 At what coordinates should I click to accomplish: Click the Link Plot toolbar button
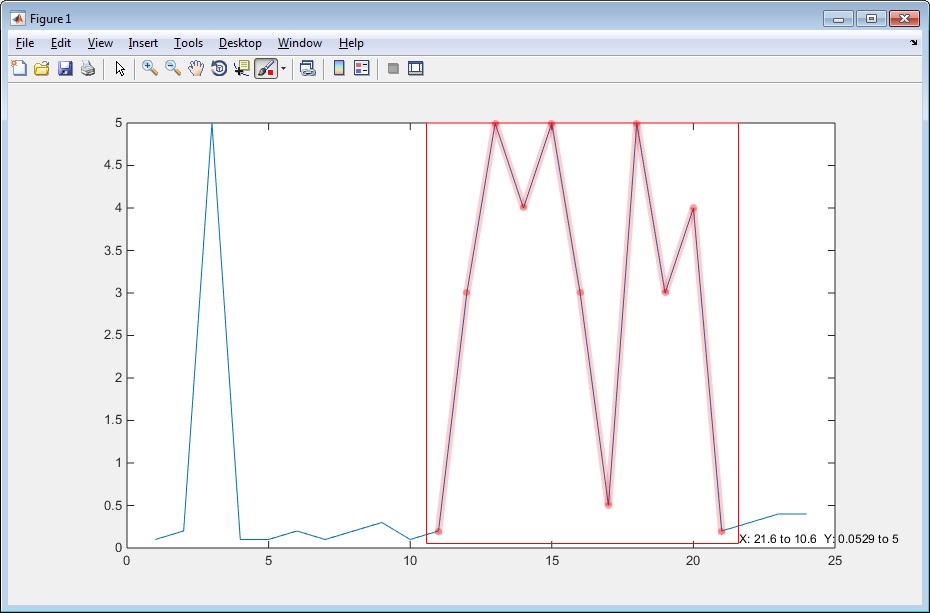pos(308,69)
